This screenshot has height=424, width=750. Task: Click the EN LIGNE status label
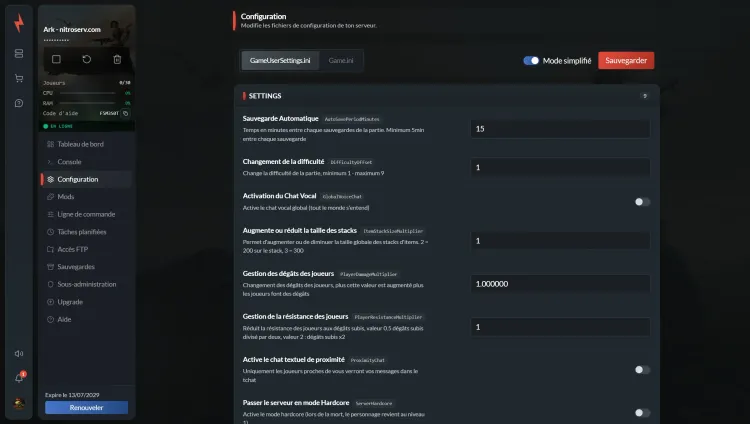pos(61,126)
